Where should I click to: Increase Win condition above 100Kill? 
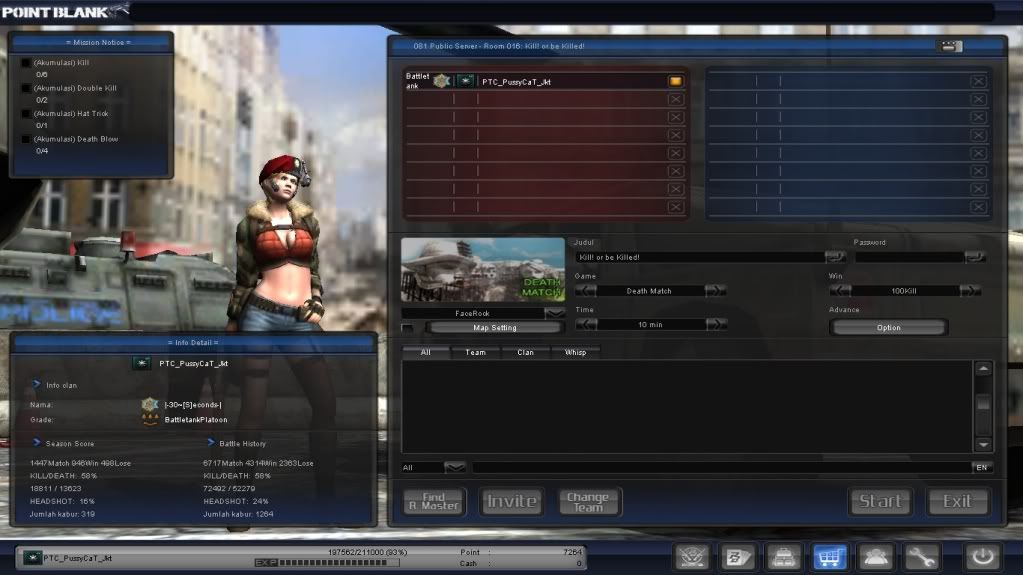[x=970, y=290]
